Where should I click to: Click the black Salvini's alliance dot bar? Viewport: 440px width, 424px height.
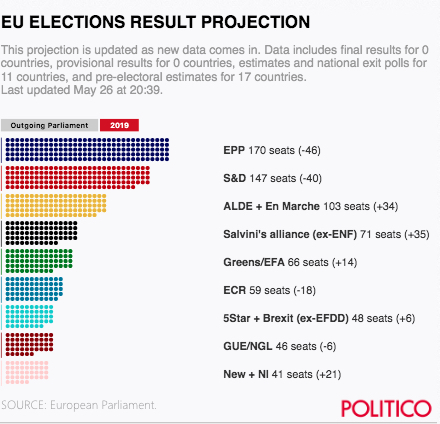click(41, 233)
